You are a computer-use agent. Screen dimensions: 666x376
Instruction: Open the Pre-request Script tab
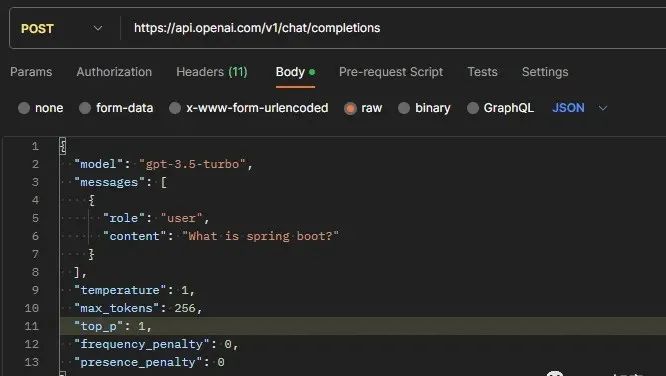[391, 72]
